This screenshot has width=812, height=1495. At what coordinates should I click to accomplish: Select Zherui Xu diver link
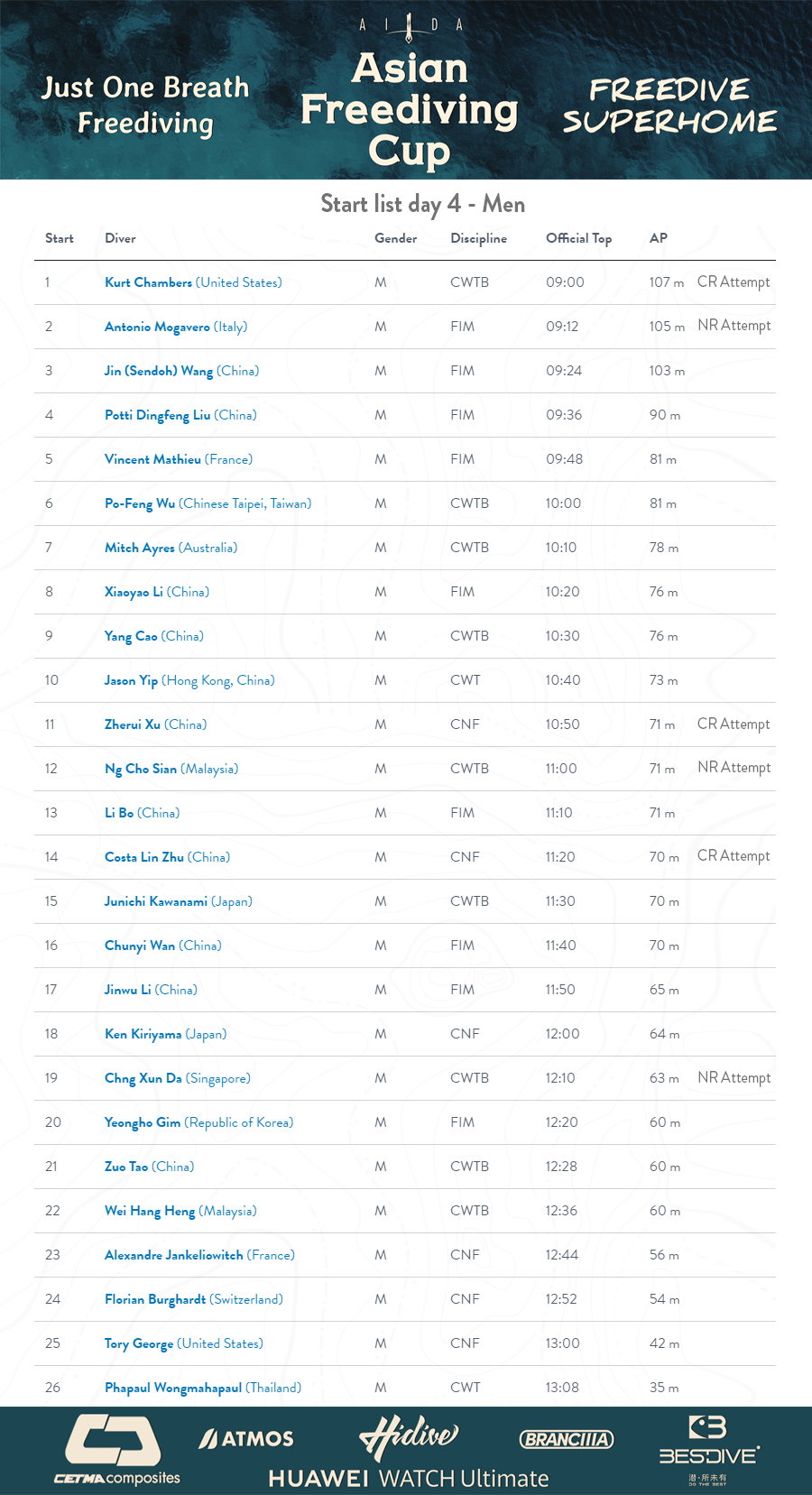tap(133, 724)
